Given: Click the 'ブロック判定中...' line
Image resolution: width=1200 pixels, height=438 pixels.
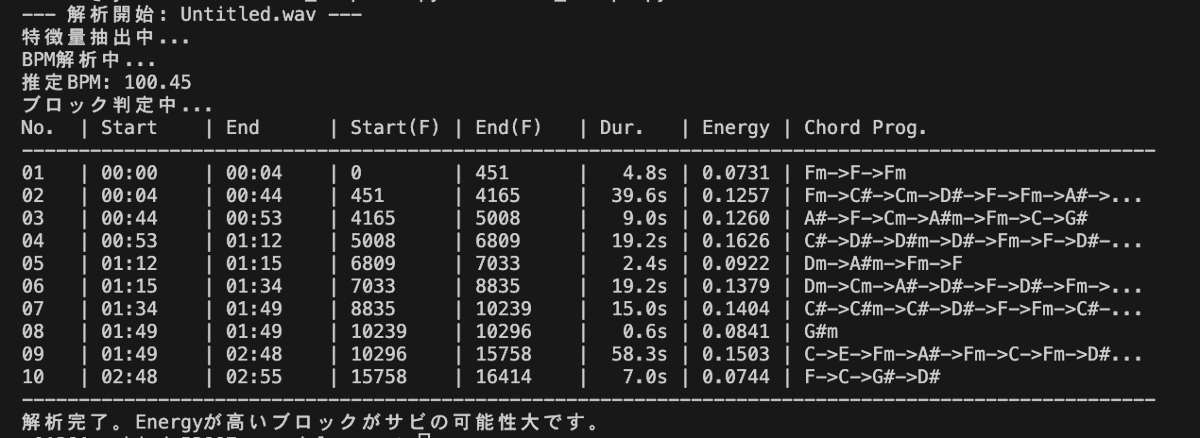Looking at the screenshot, I should pyautogui.click(x=116, y=104).
